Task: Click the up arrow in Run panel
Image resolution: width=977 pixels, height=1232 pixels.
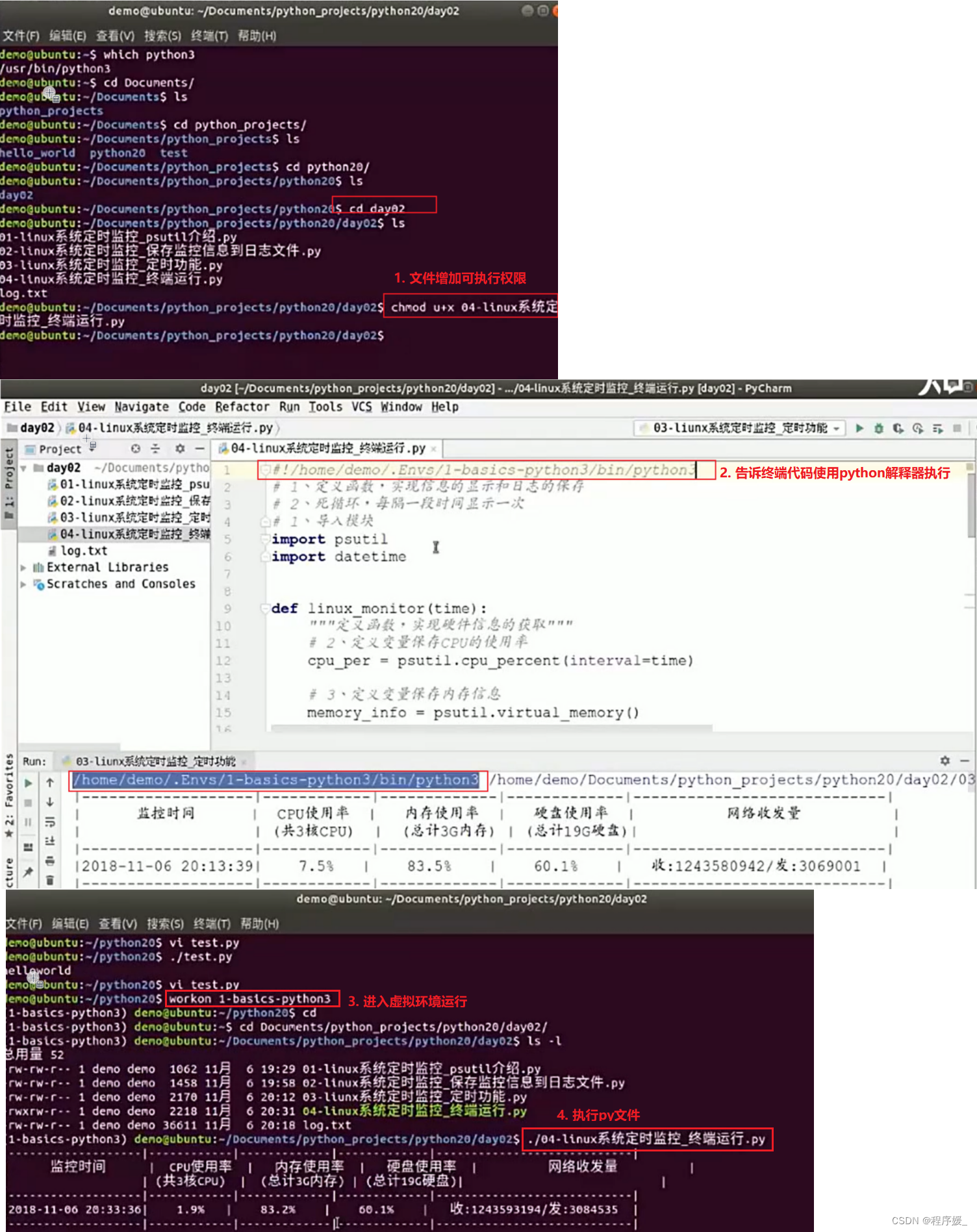Action: coord(50,783)
